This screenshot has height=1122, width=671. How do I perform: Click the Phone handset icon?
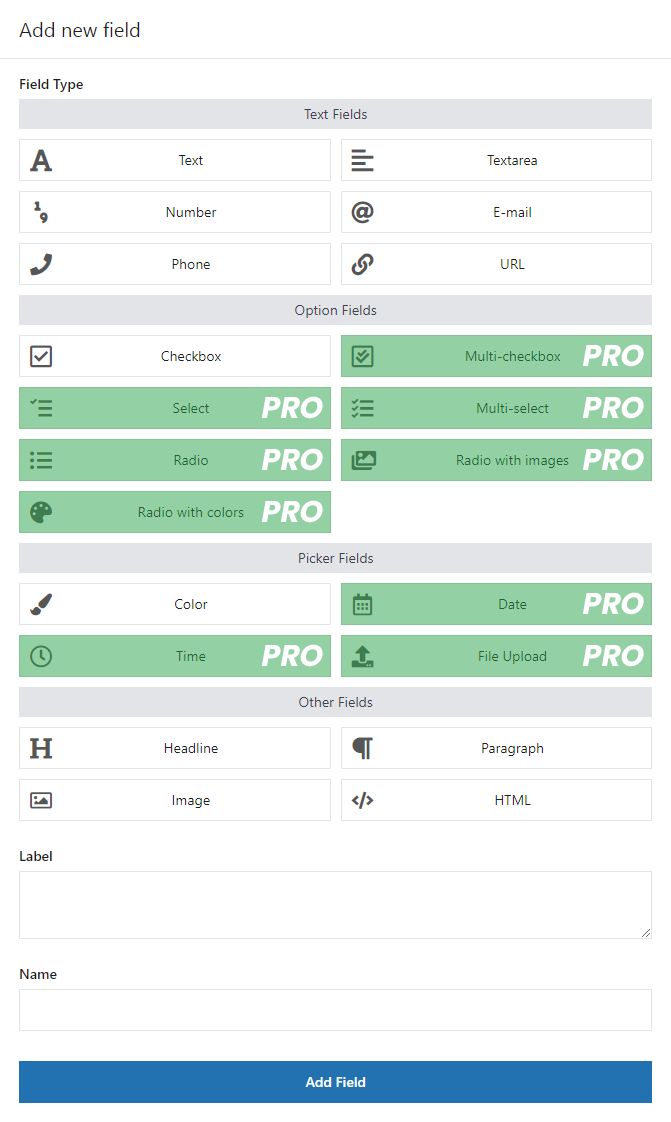point(41,264)
